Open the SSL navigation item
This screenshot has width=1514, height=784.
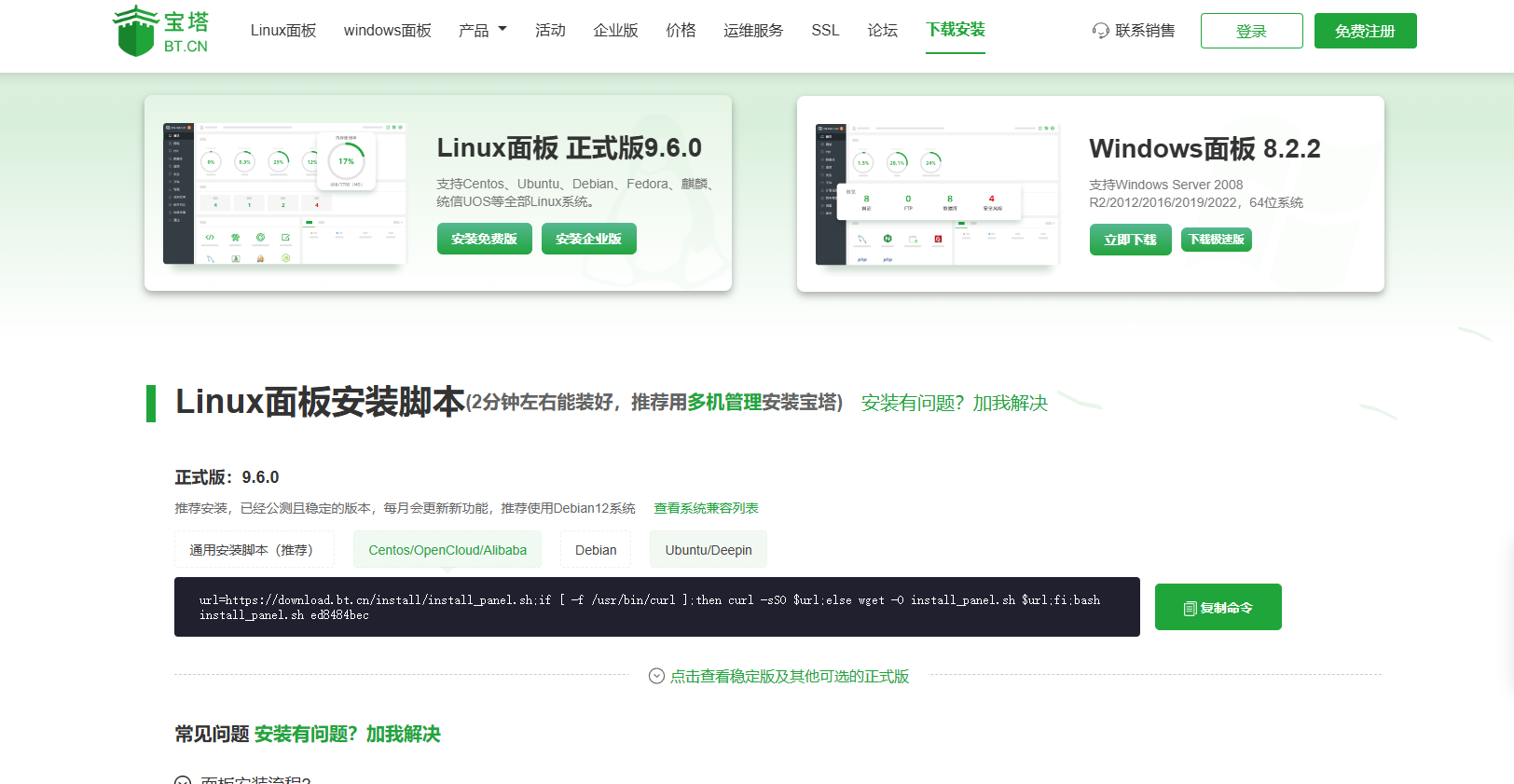[825, 31]
